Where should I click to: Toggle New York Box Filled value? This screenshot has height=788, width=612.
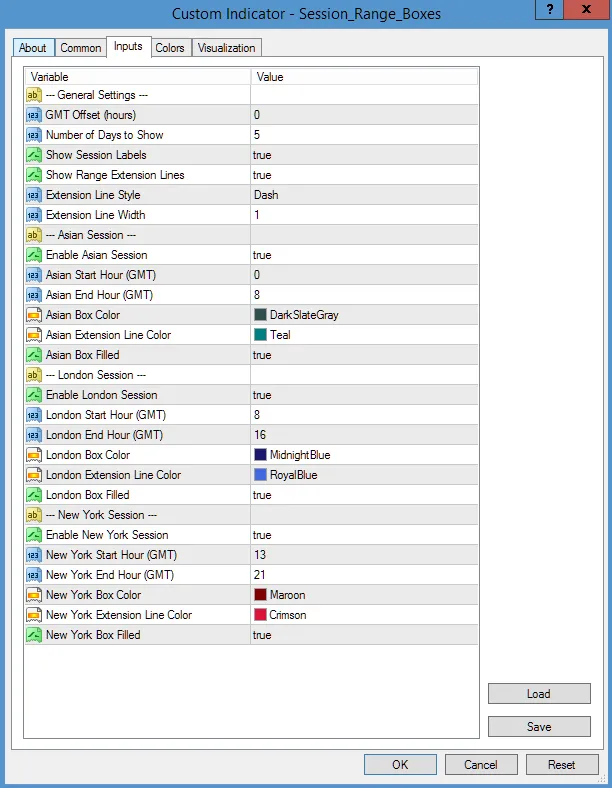click(x=364, y=635)
